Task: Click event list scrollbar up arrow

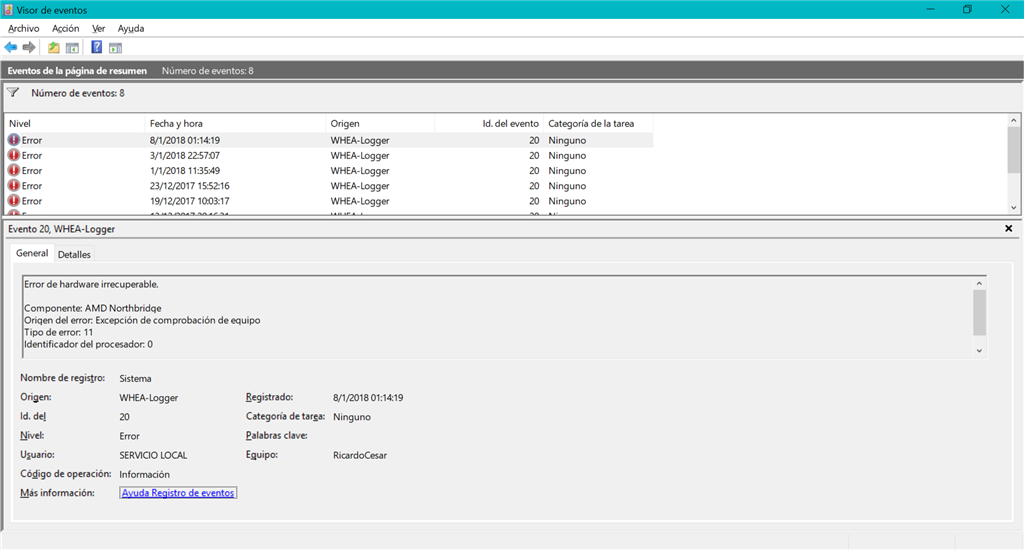Action: tap(1014, 120)
